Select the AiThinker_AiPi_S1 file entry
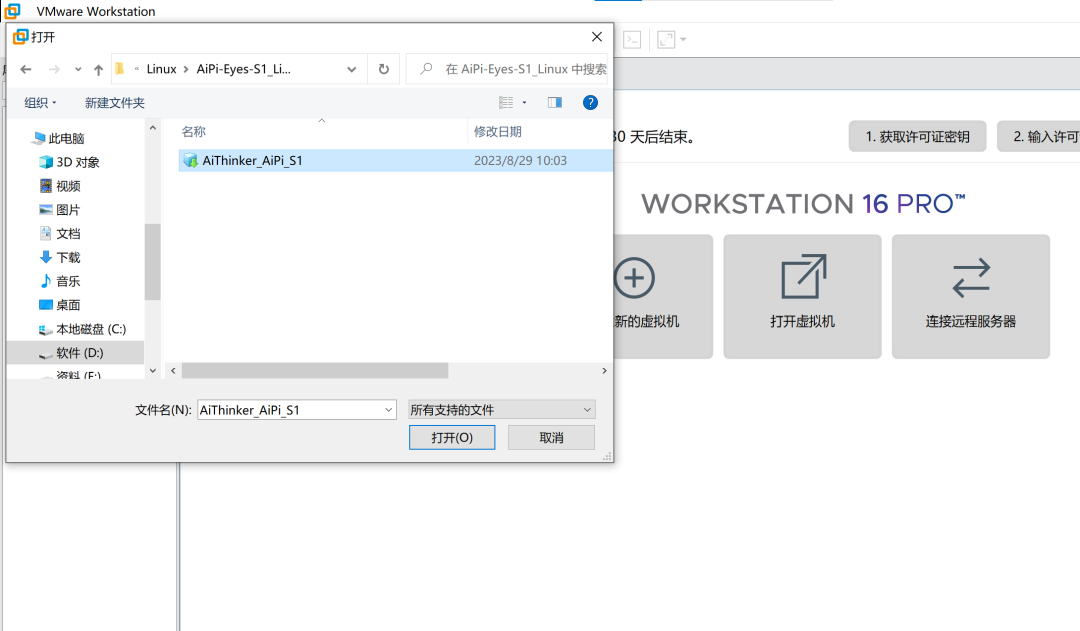 [x=252, y=160]
